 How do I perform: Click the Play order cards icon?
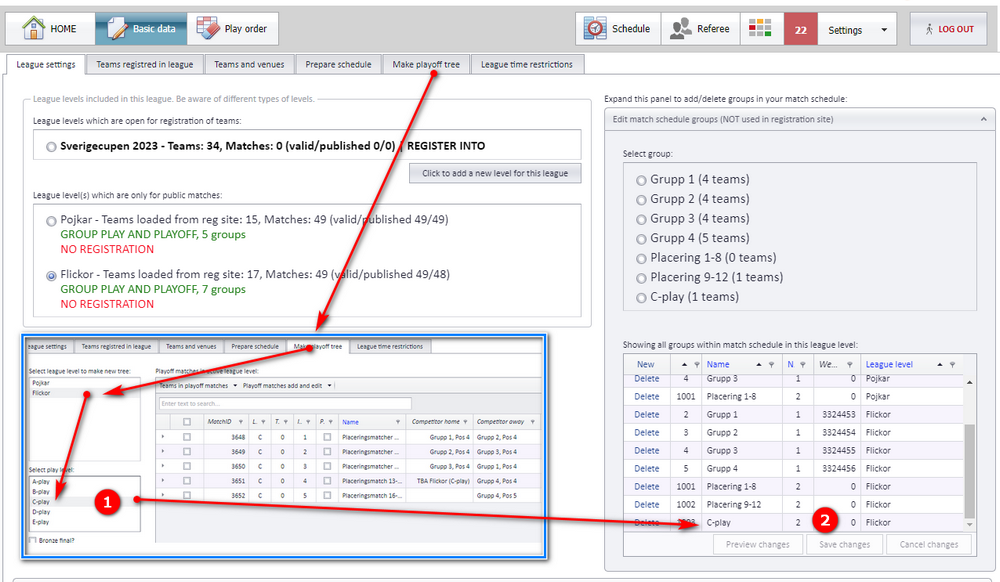click(x=208, y=28)
